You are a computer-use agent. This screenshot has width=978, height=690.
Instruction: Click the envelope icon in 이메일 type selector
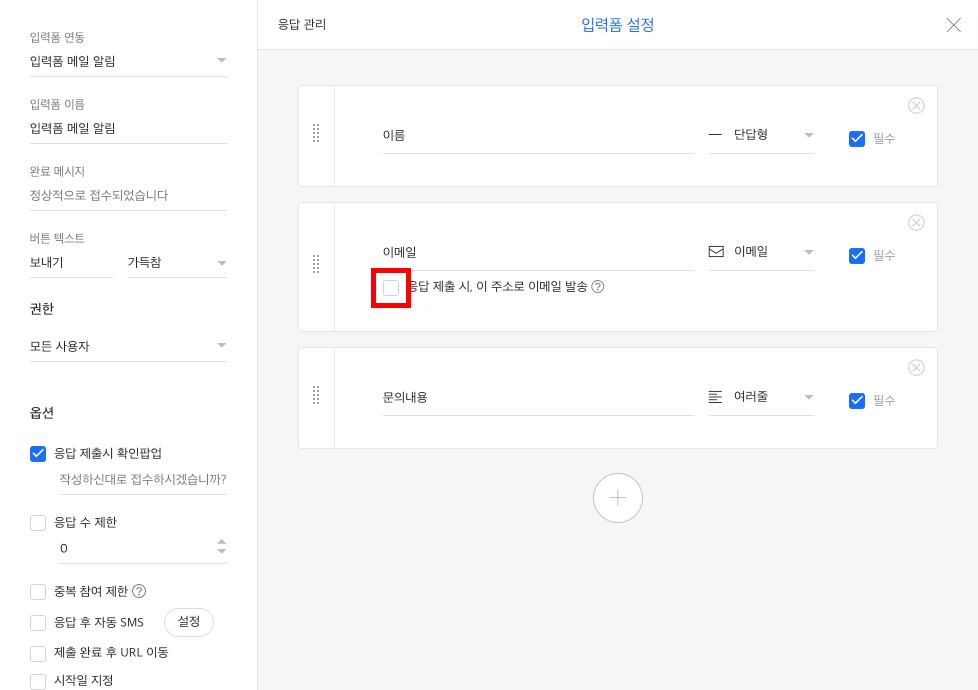[x=716, y=251]
